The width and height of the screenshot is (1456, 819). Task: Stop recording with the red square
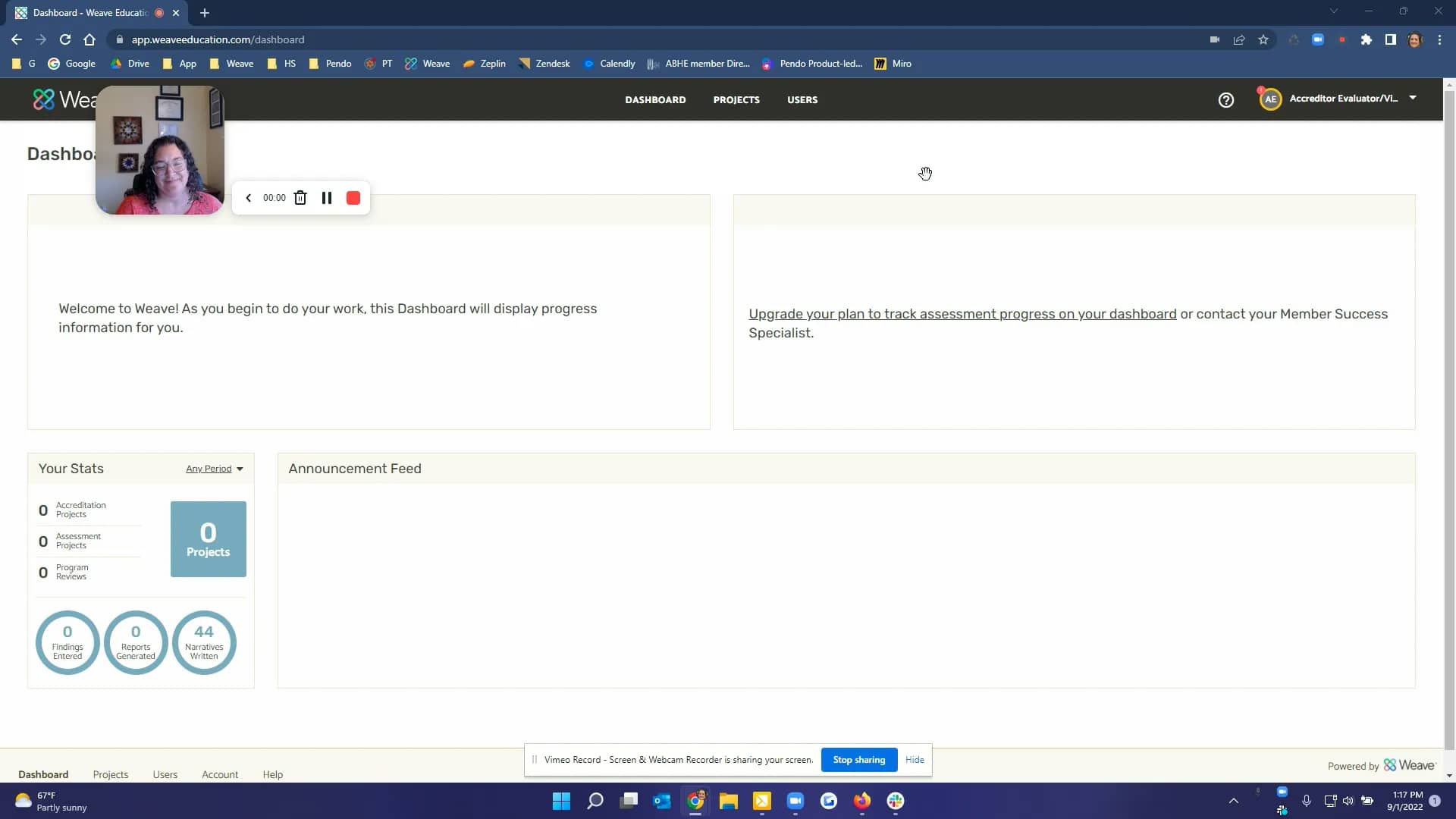pyautogui.click(x=353, y=198)
